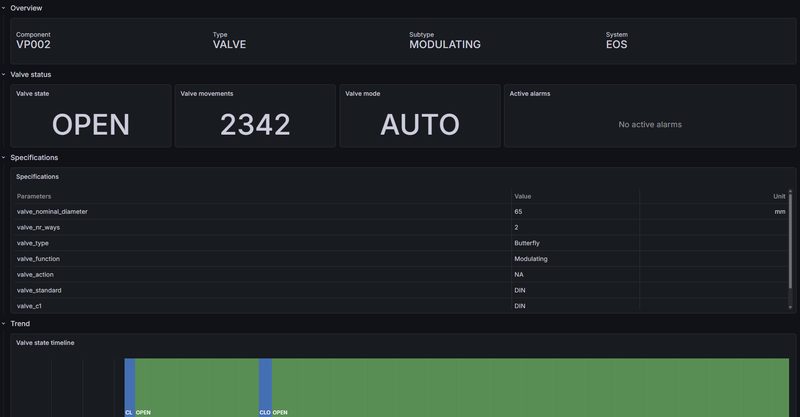Click the Butterfly value cell

(575, 243)
